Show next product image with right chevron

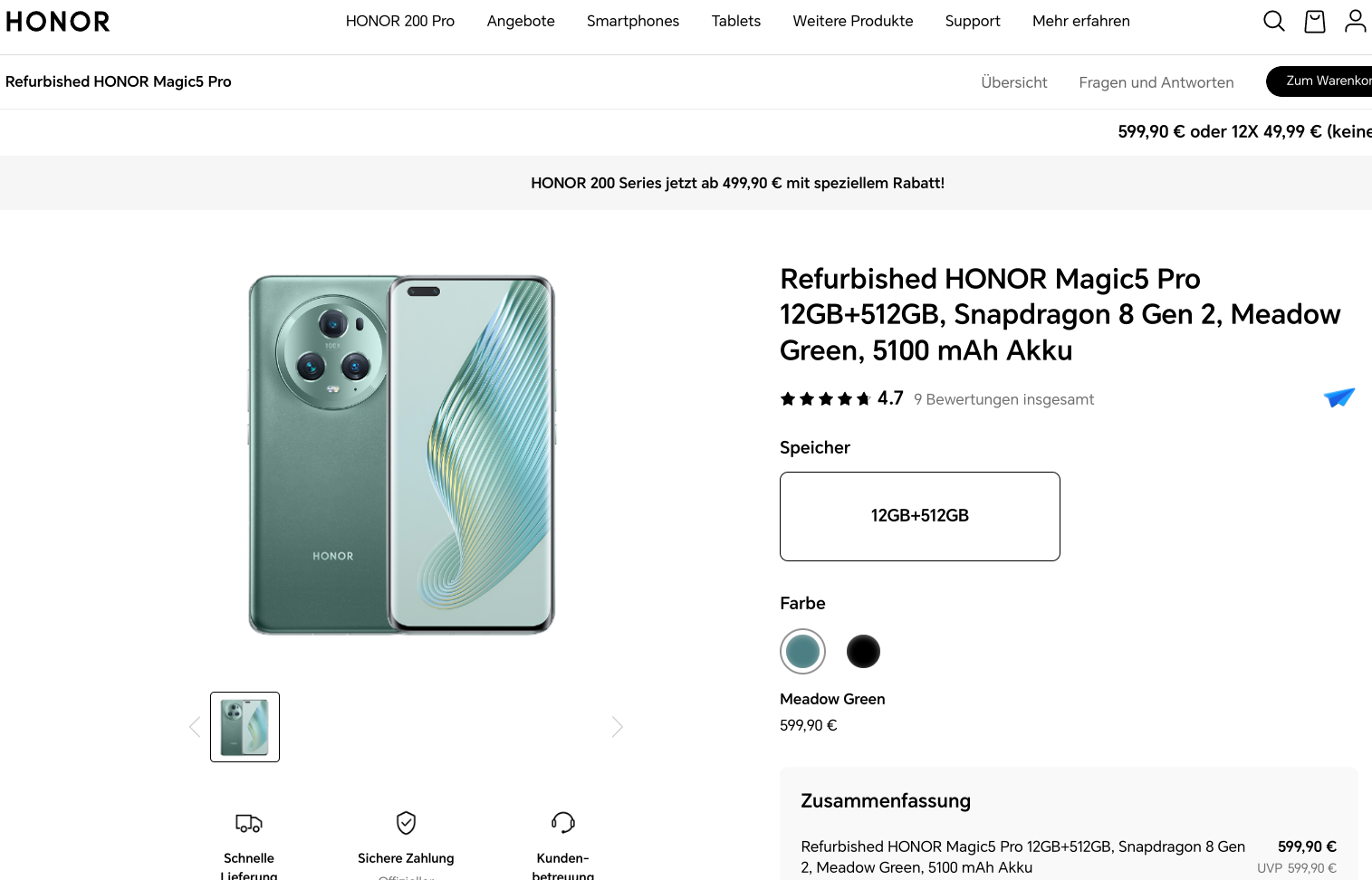tap(618, 727)
